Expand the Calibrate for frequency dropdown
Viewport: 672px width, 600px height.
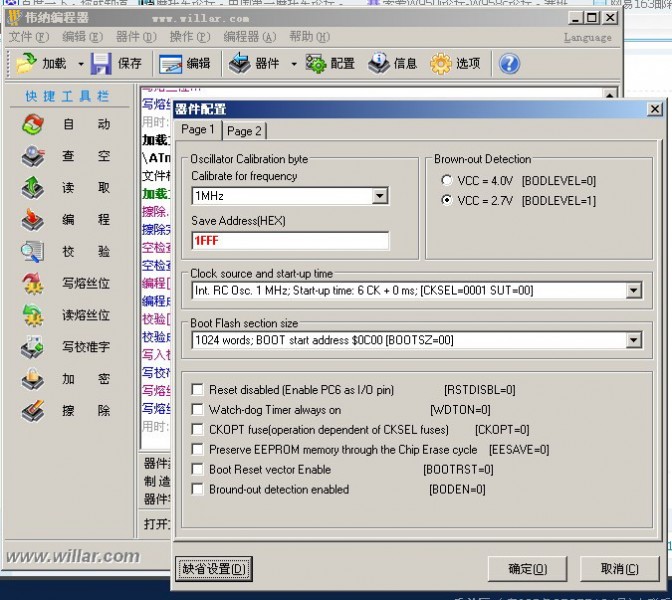379,196
